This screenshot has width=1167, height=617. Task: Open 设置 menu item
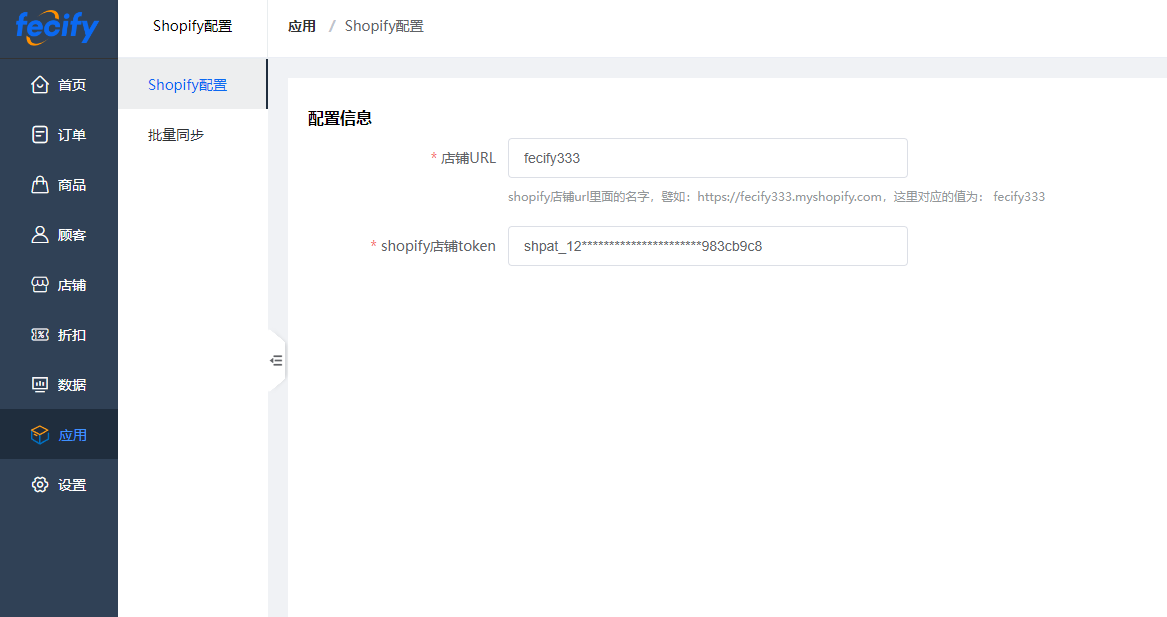(59, 485)
